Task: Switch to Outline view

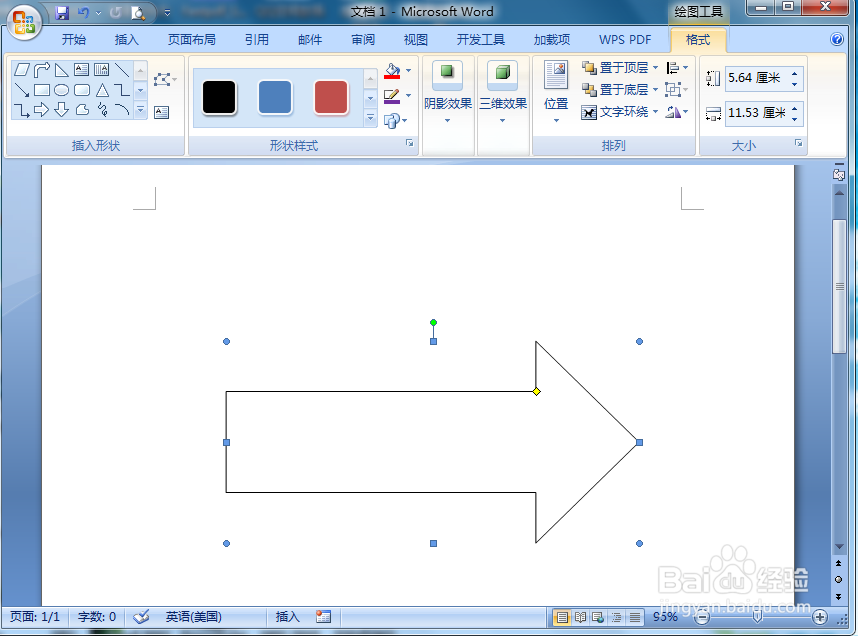Action: coord(616,617)
